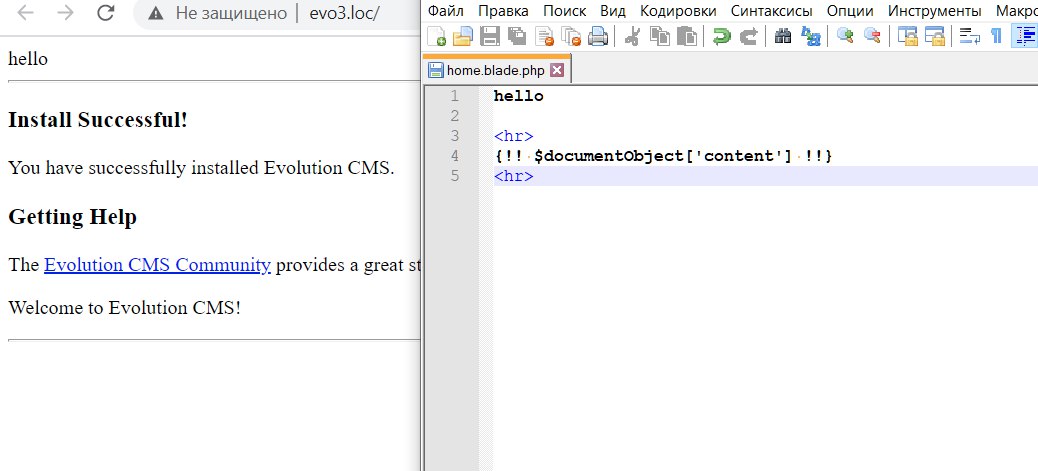Screen dimensions: 1038x471
Task: Go back in the browser
Action: point(25,13)
